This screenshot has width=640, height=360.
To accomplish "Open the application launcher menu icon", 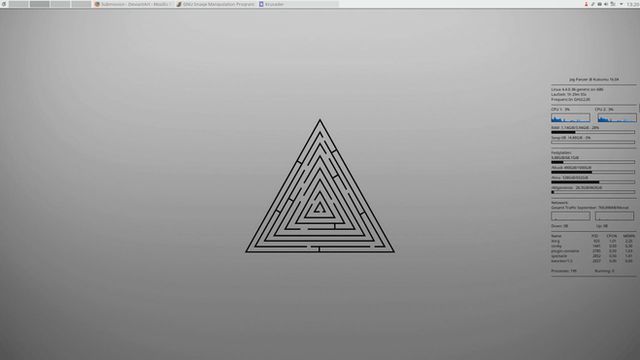I will coord(4,4).
